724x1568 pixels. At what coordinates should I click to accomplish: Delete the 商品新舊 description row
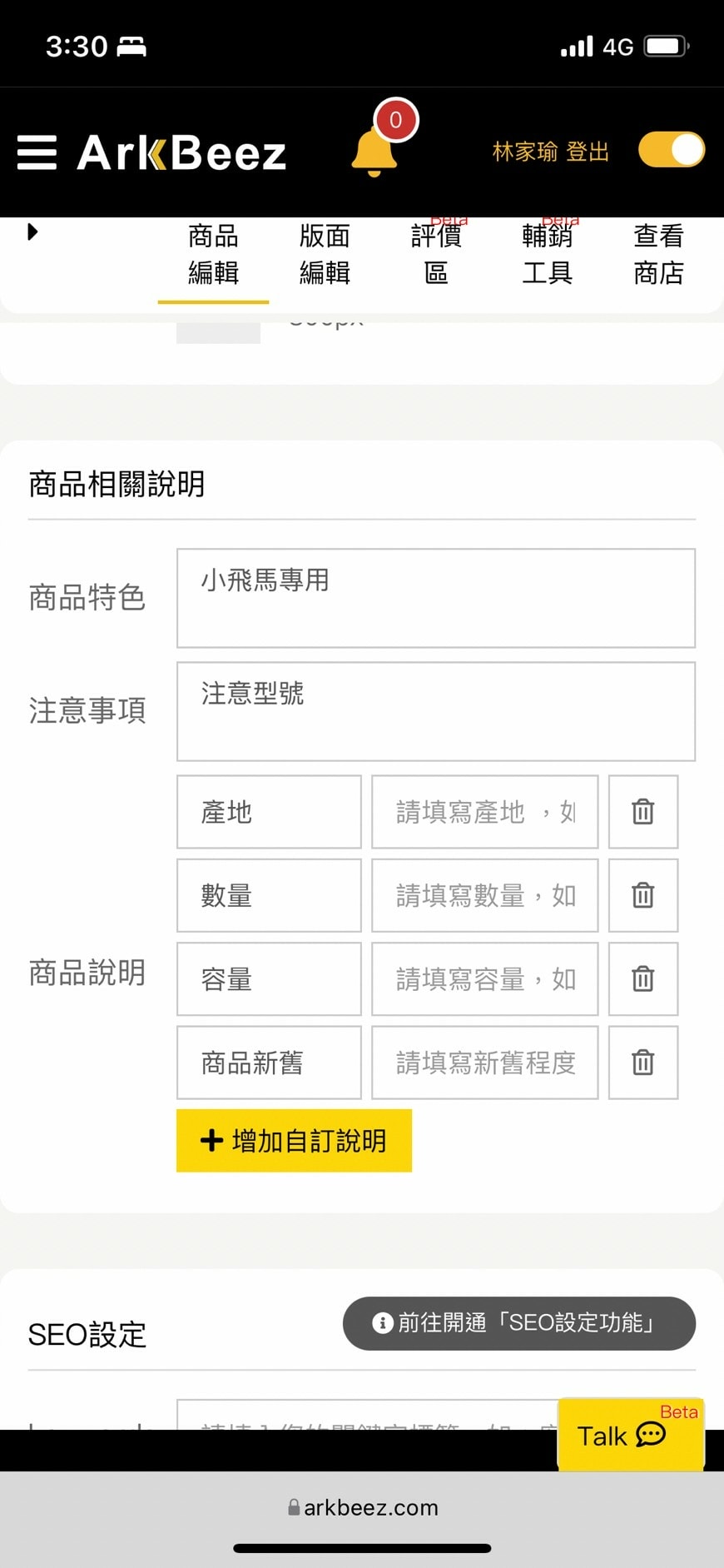click(643, 1063)
